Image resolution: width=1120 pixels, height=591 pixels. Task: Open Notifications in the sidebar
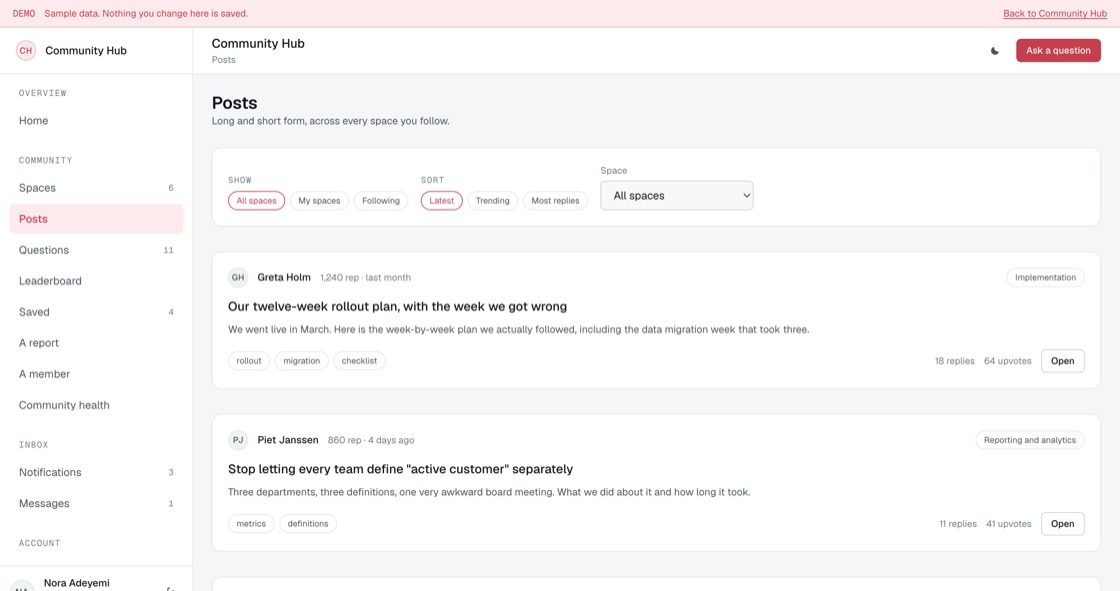[x=96, y=472]
